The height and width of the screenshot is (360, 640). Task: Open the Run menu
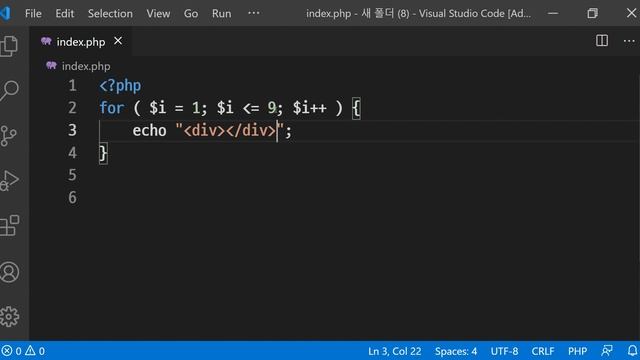(x=221, y=13)
